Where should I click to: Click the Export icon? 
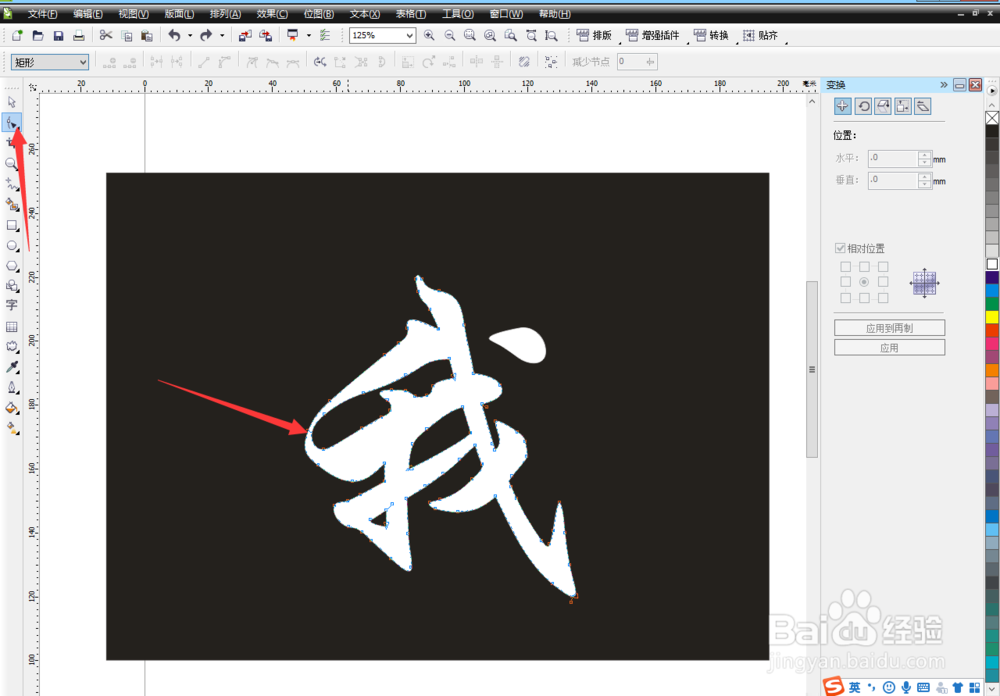click(265, 36)
